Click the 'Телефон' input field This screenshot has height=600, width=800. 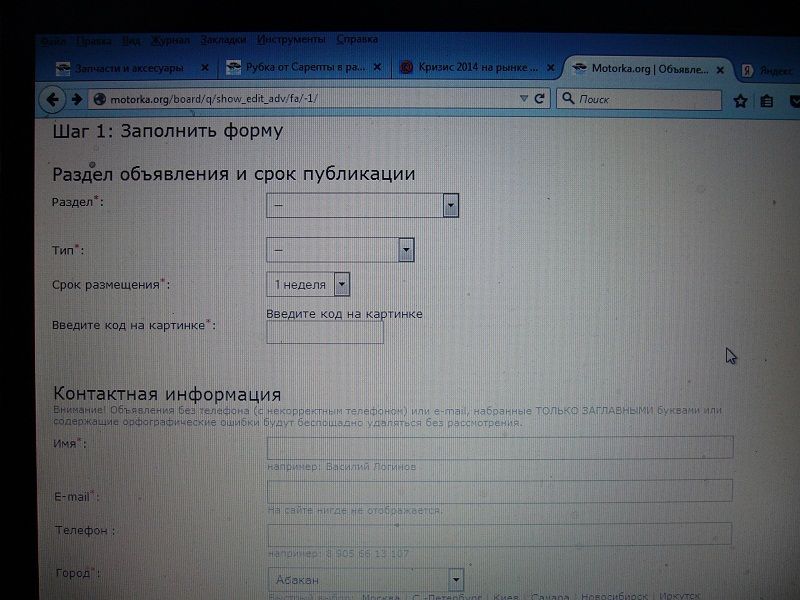click(500, 534)
